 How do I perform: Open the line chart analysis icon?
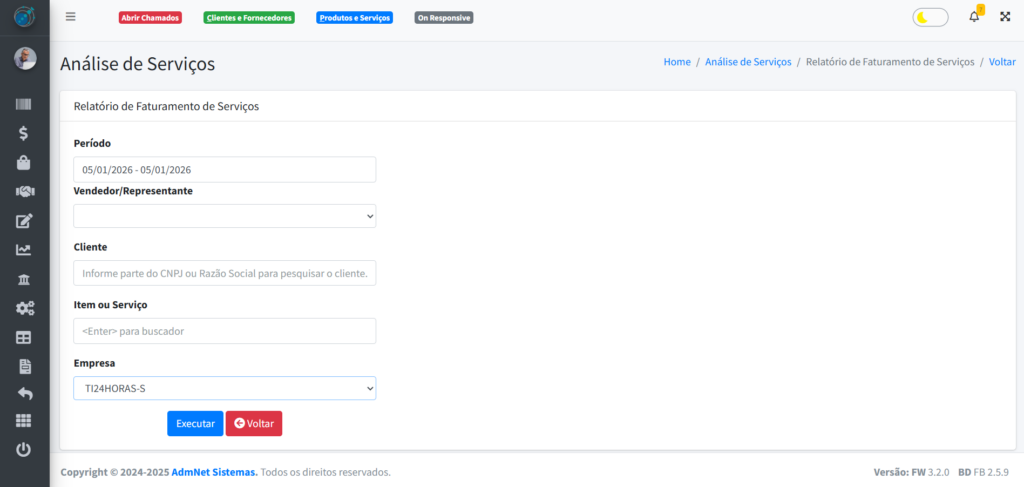coord(24,250)
